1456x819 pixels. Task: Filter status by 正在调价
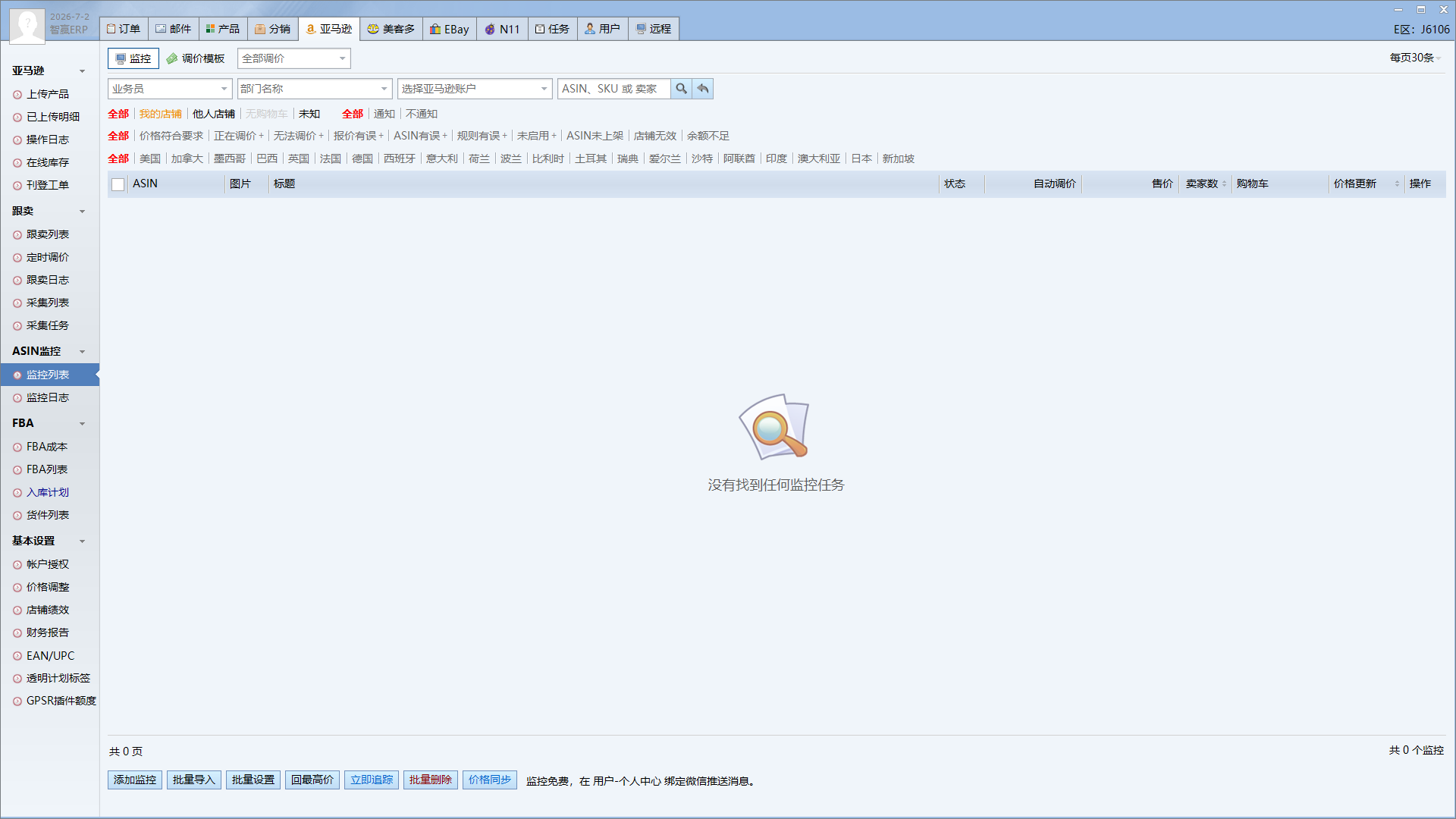point(235,136)
